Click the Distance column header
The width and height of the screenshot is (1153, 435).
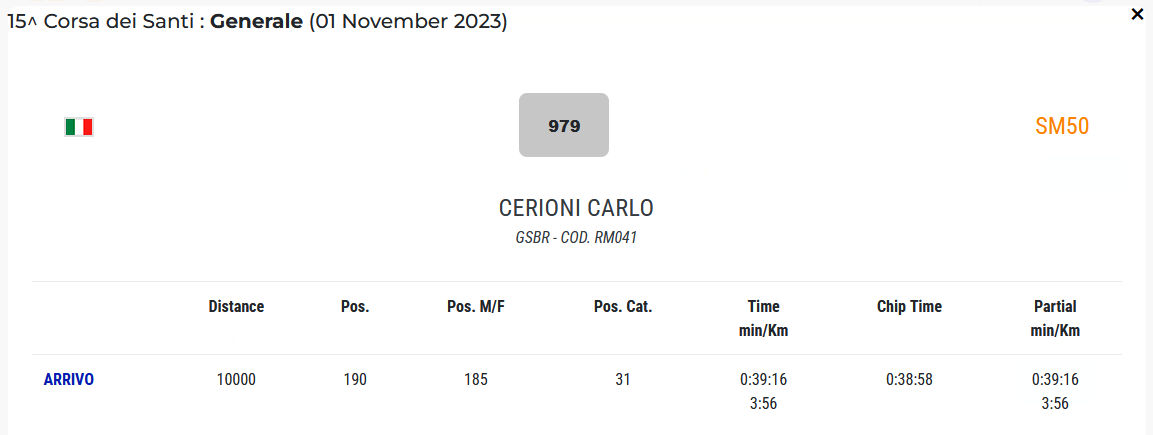tap(236, 306)
